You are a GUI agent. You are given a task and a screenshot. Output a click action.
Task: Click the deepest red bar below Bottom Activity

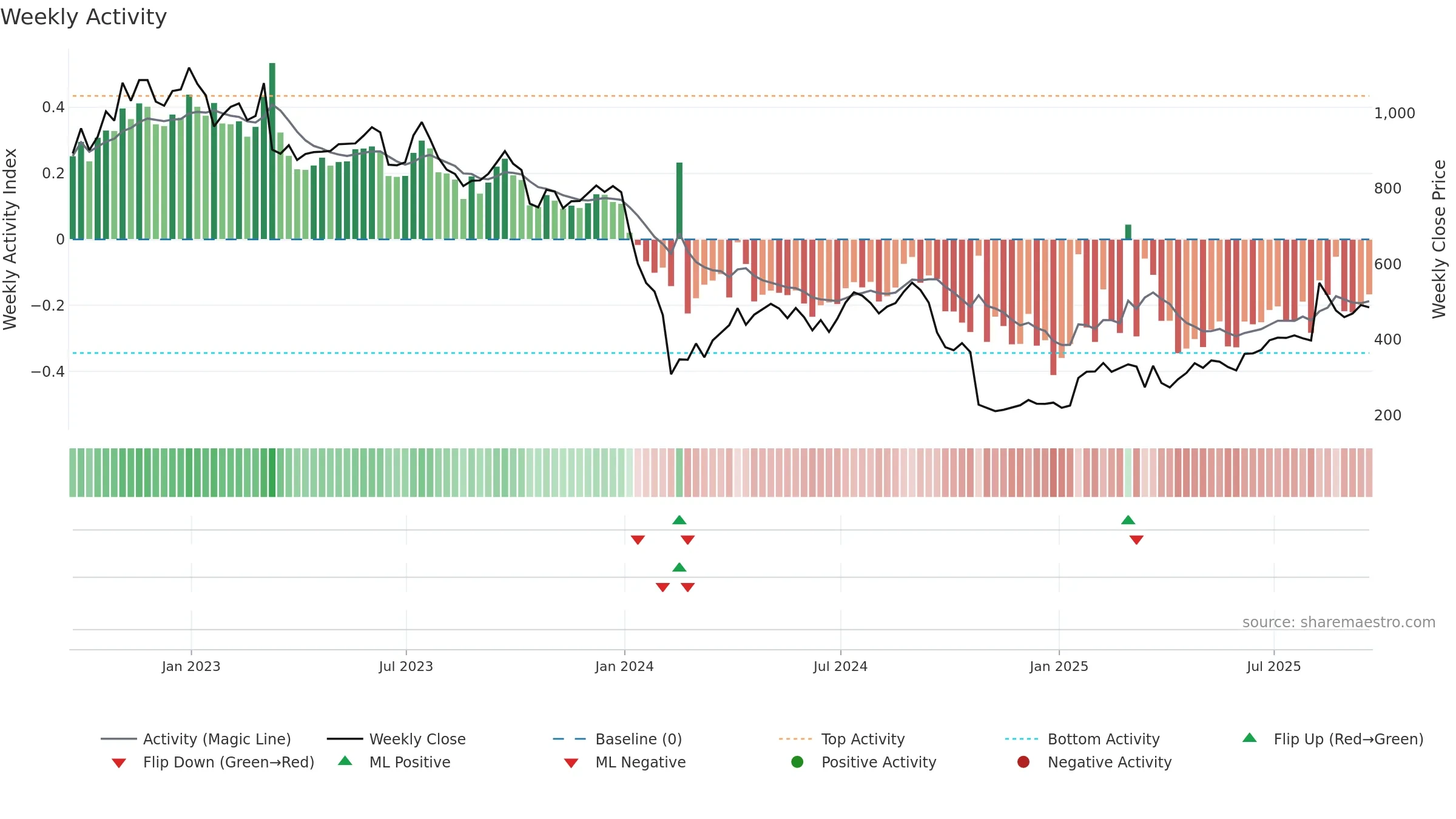(1053, 307)
